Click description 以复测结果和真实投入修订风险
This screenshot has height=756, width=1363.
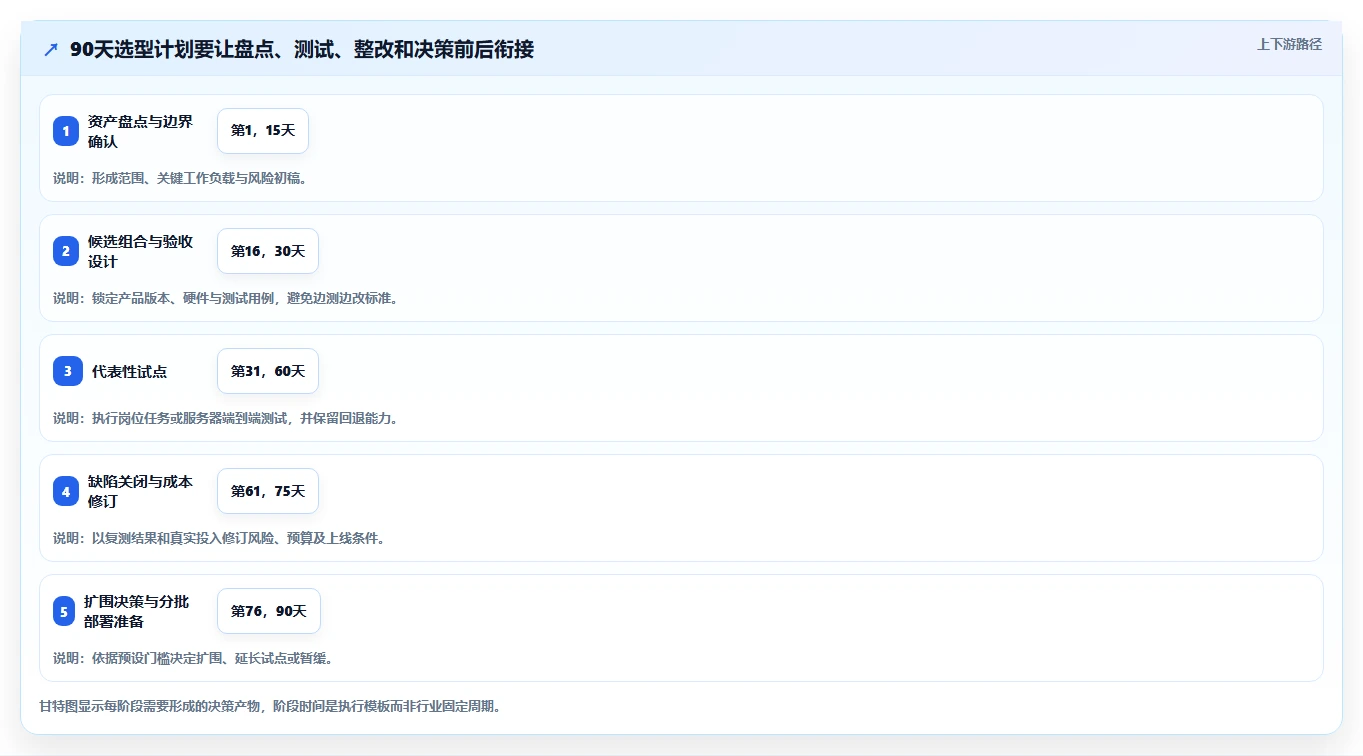[x=219, y=538]
